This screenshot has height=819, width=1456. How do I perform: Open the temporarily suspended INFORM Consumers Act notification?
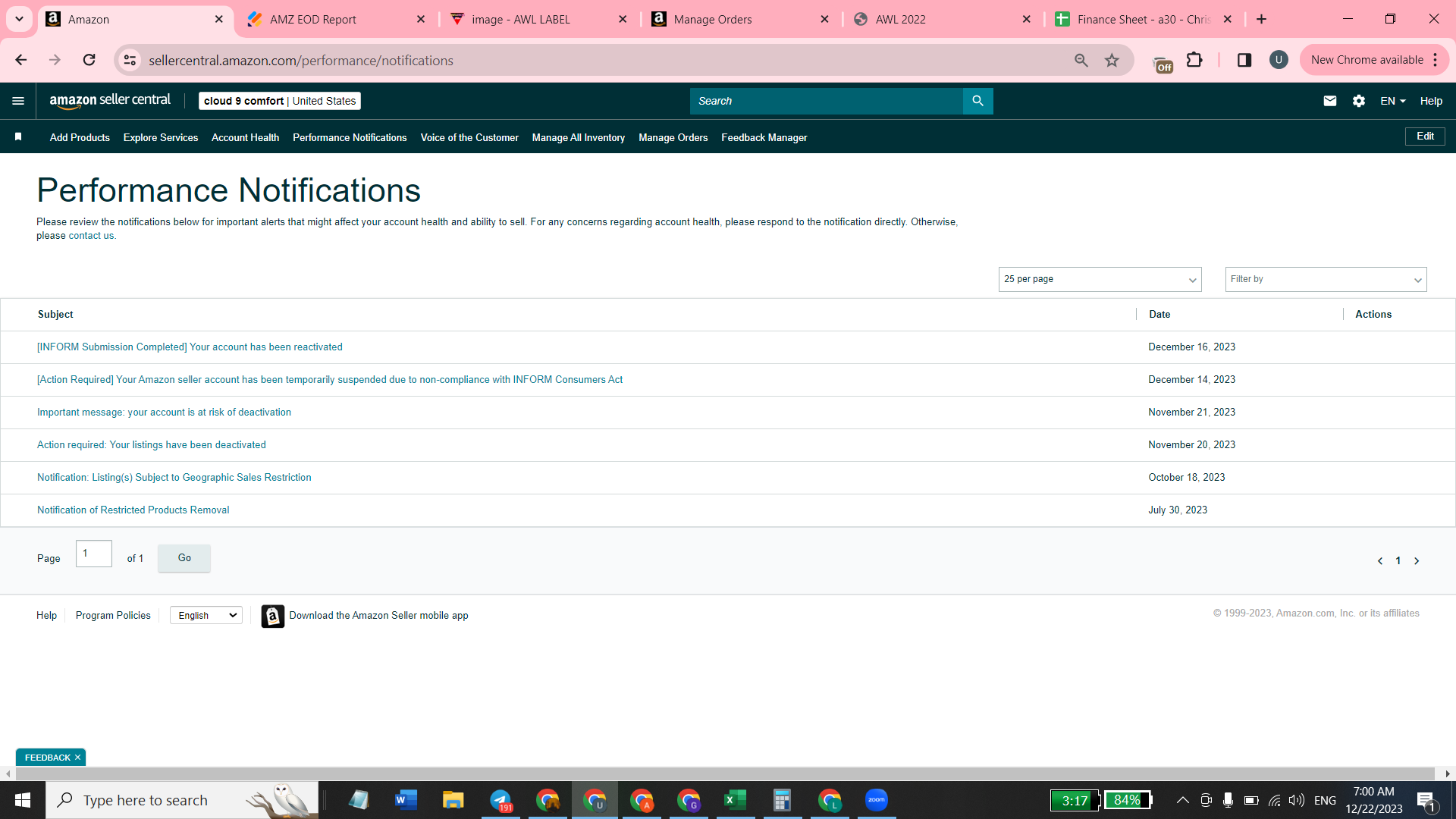pyautogui.click(x=330, y=380)
